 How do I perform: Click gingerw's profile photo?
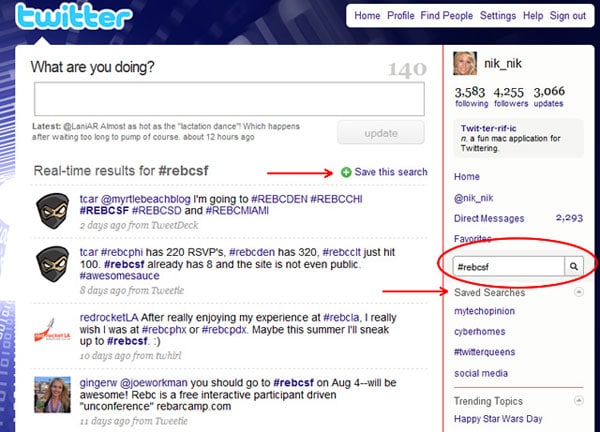pos(52,394)
